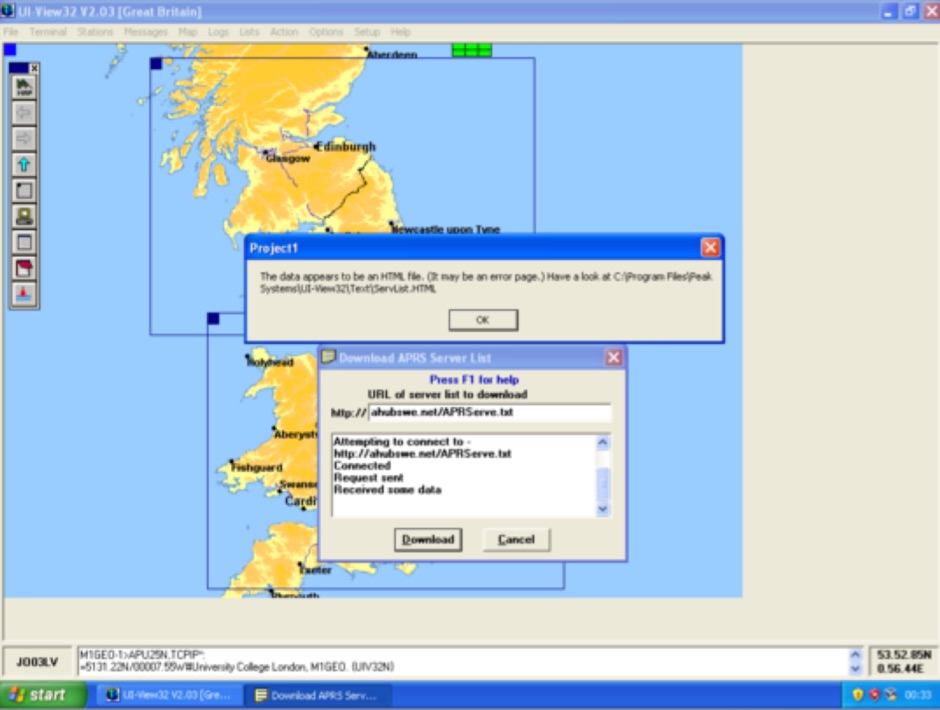Click the red marker on blue toolbar icon
This screenshot has width=940, height=710.
pos(24,294)
